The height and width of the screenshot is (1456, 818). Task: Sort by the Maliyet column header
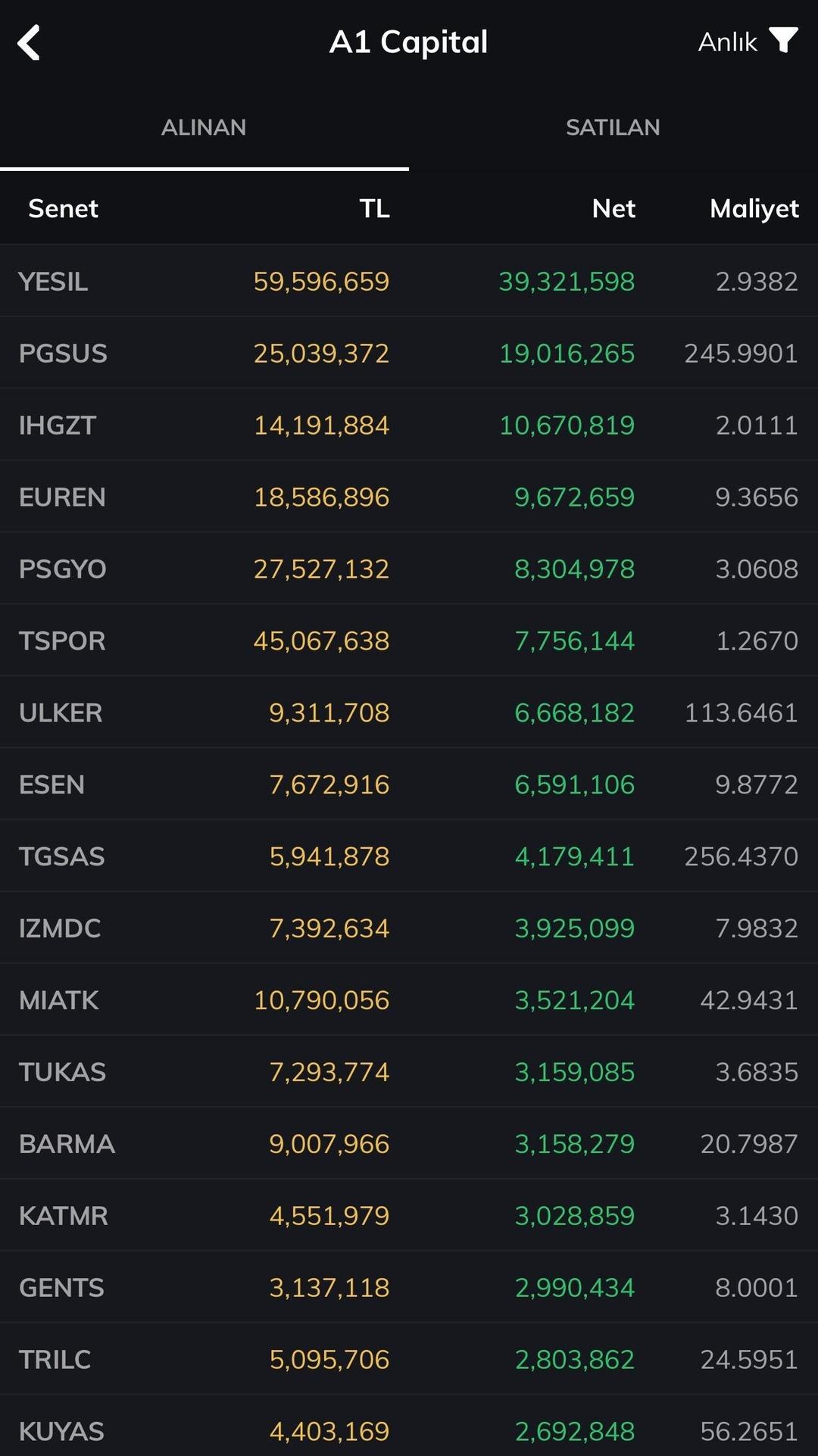click(754, 209)
